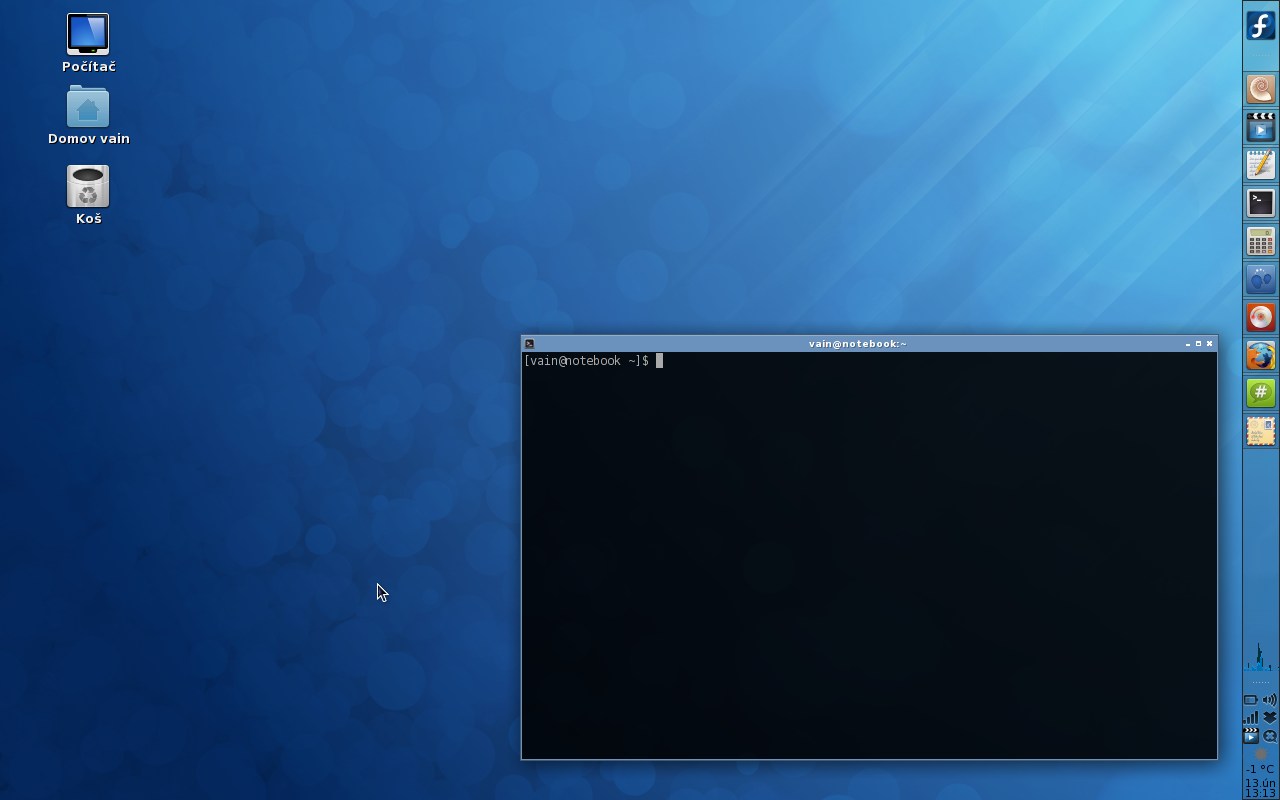The height and width of the screenshot is (800, 1280).
Task: Open the volume control speaker icon
Action: tap(1270, 700)
